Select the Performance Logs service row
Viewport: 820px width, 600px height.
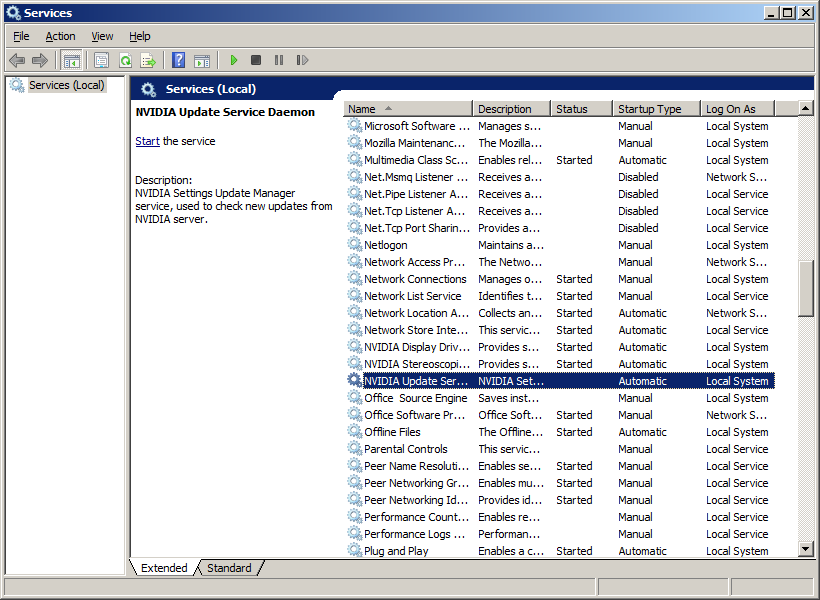point(560,534)
